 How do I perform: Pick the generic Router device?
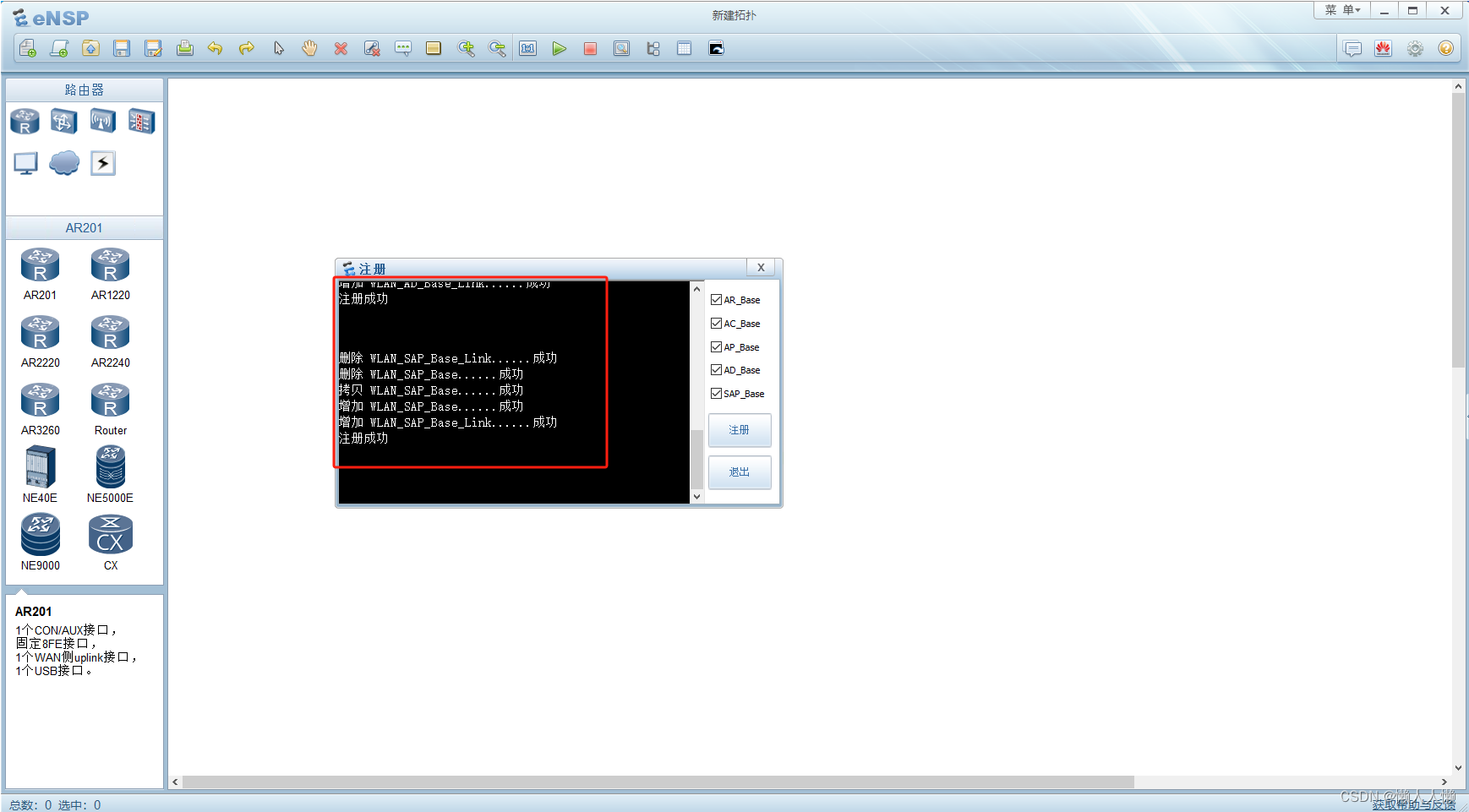point(111,409)
